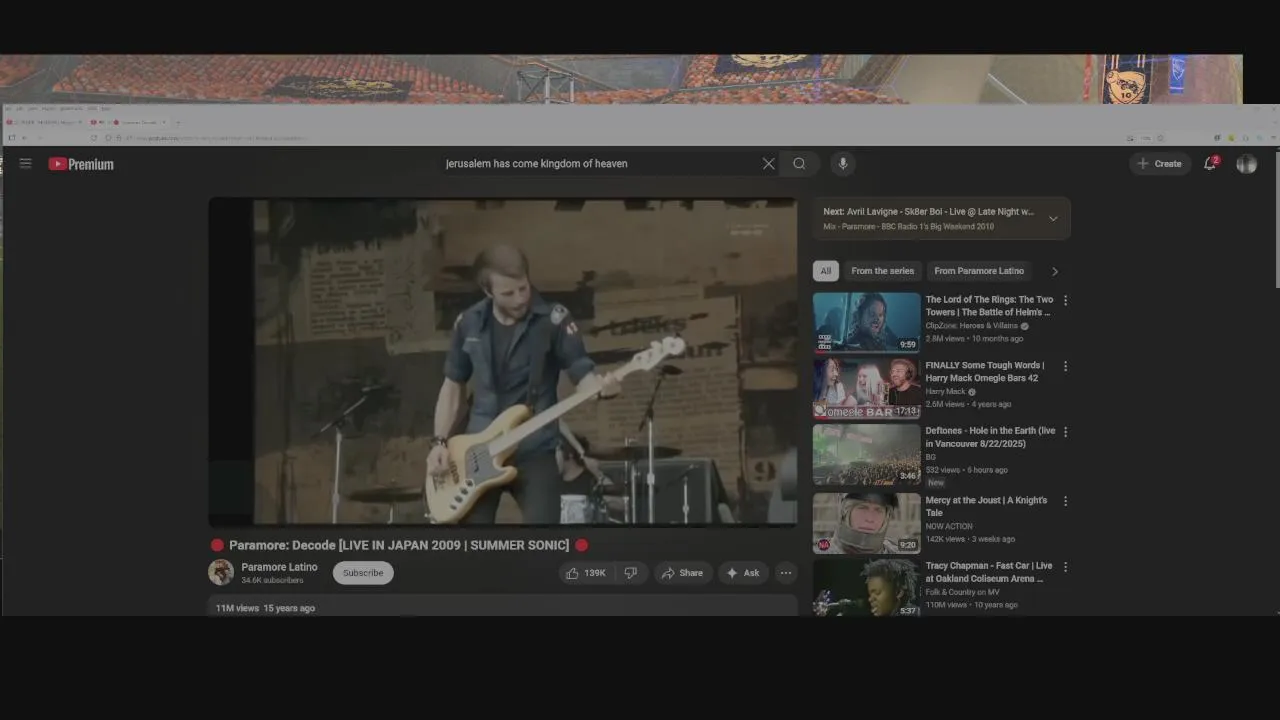Click the Mix - Paramore BBC Radio subtitle
1280x720 pixels.
[x=908, y=227]
